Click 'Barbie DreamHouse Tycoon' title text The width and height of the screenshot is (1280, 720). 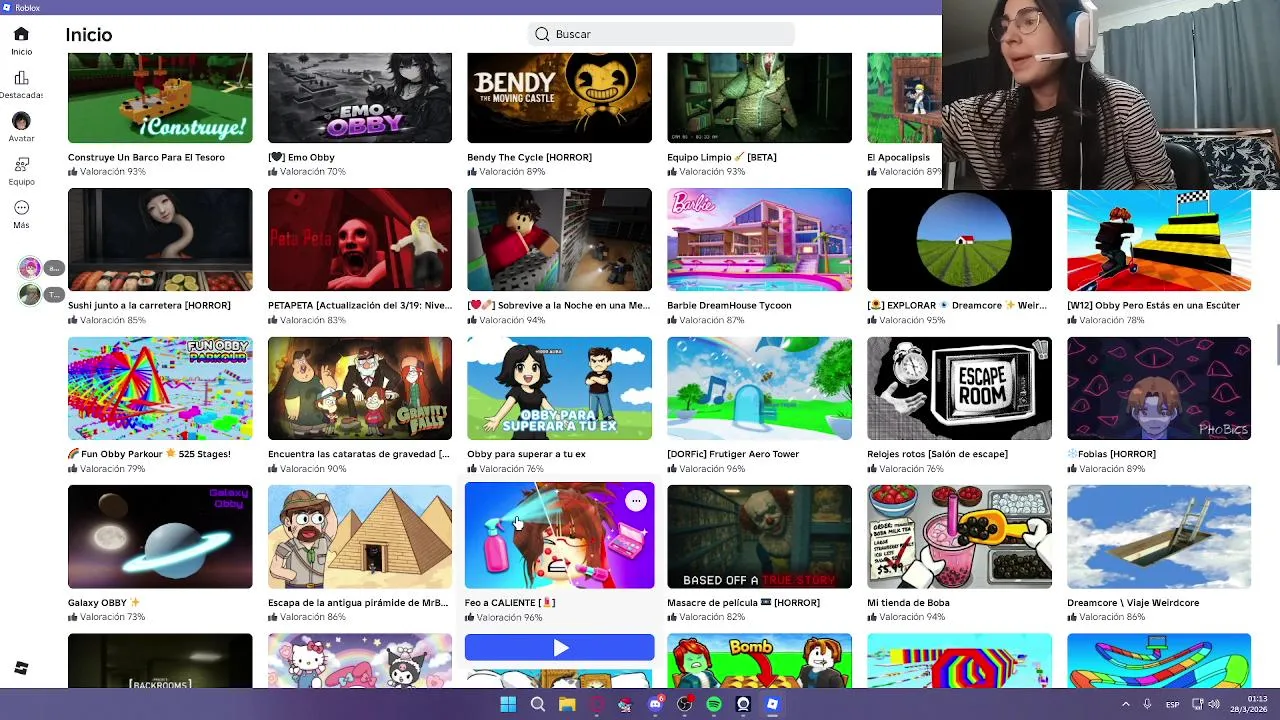pyautogui.click(x=729, y=306)
